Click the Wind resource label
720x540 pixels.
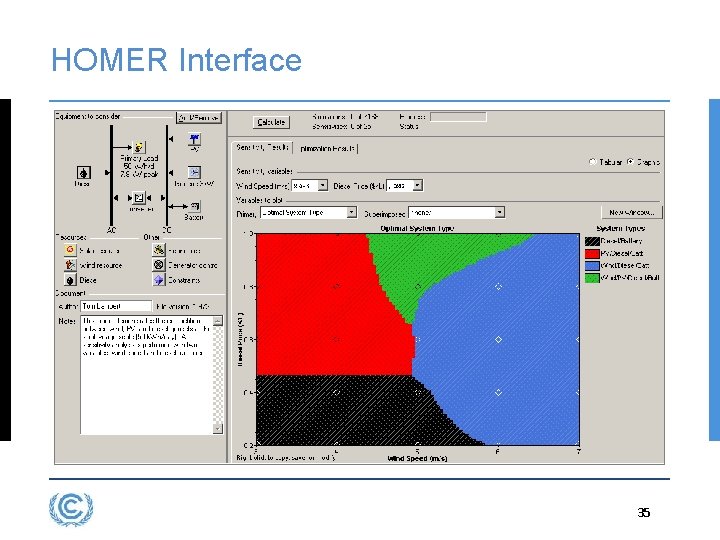point(101,265)
